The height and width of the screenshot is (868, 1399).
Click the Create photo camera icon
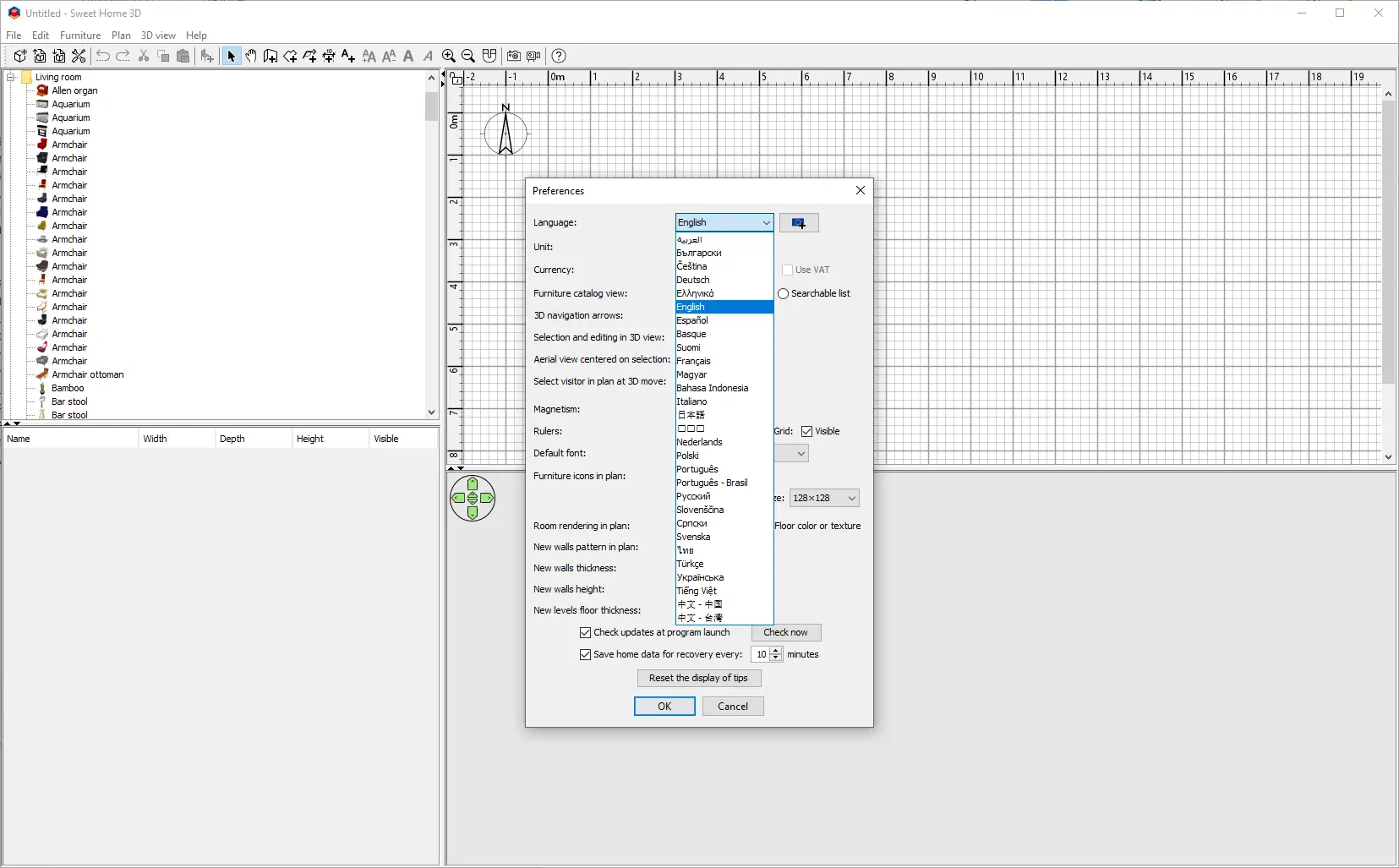pos(513,56)
